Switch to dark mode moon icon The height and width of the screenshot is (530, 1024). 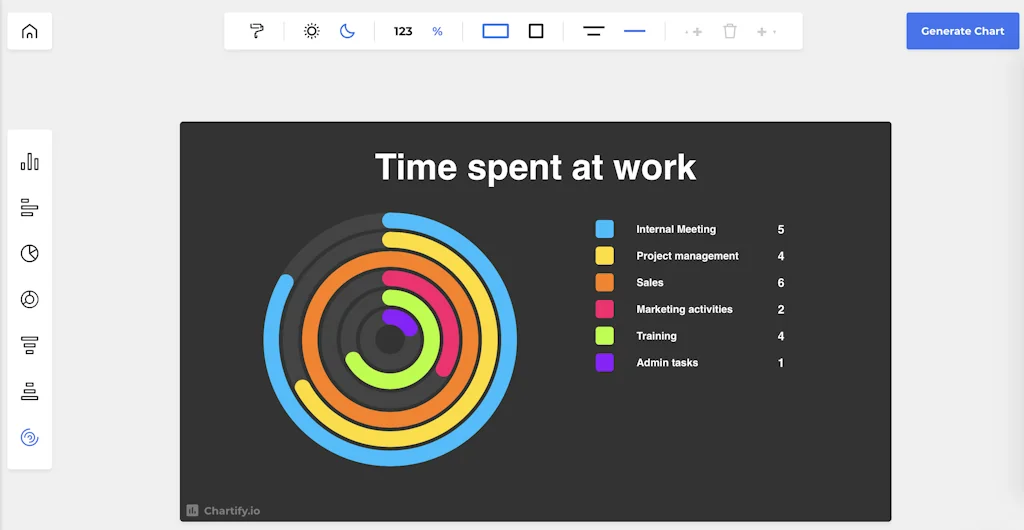click(x=347, y=31)
